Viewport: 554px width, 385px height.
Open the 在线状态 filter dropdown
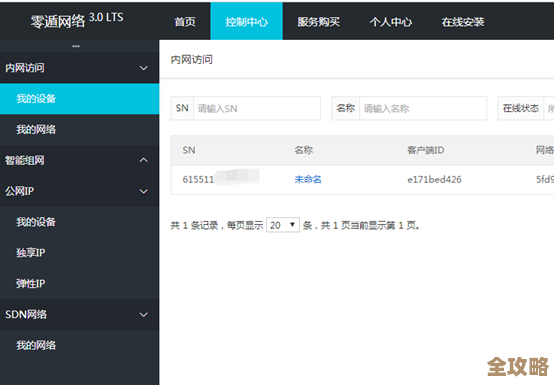click(x=548, y=108)
